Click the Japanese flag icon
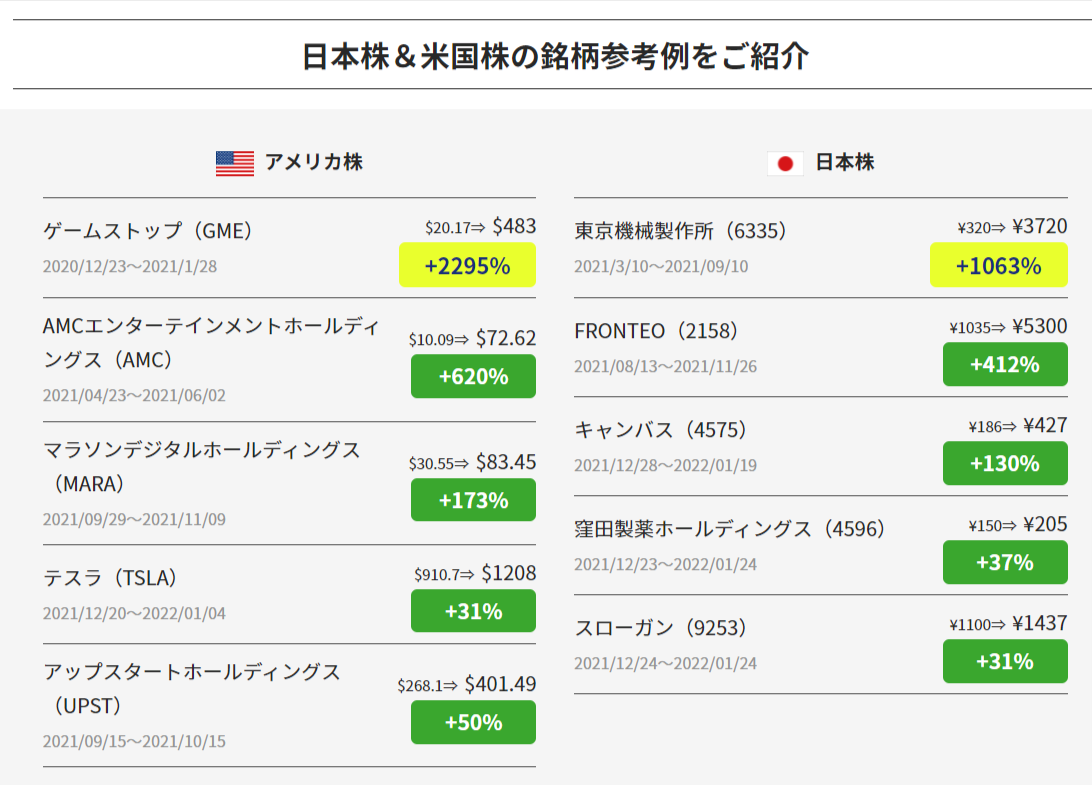Image resolution: width=1092 pixels, height=785 pixels. click(785, 164)
